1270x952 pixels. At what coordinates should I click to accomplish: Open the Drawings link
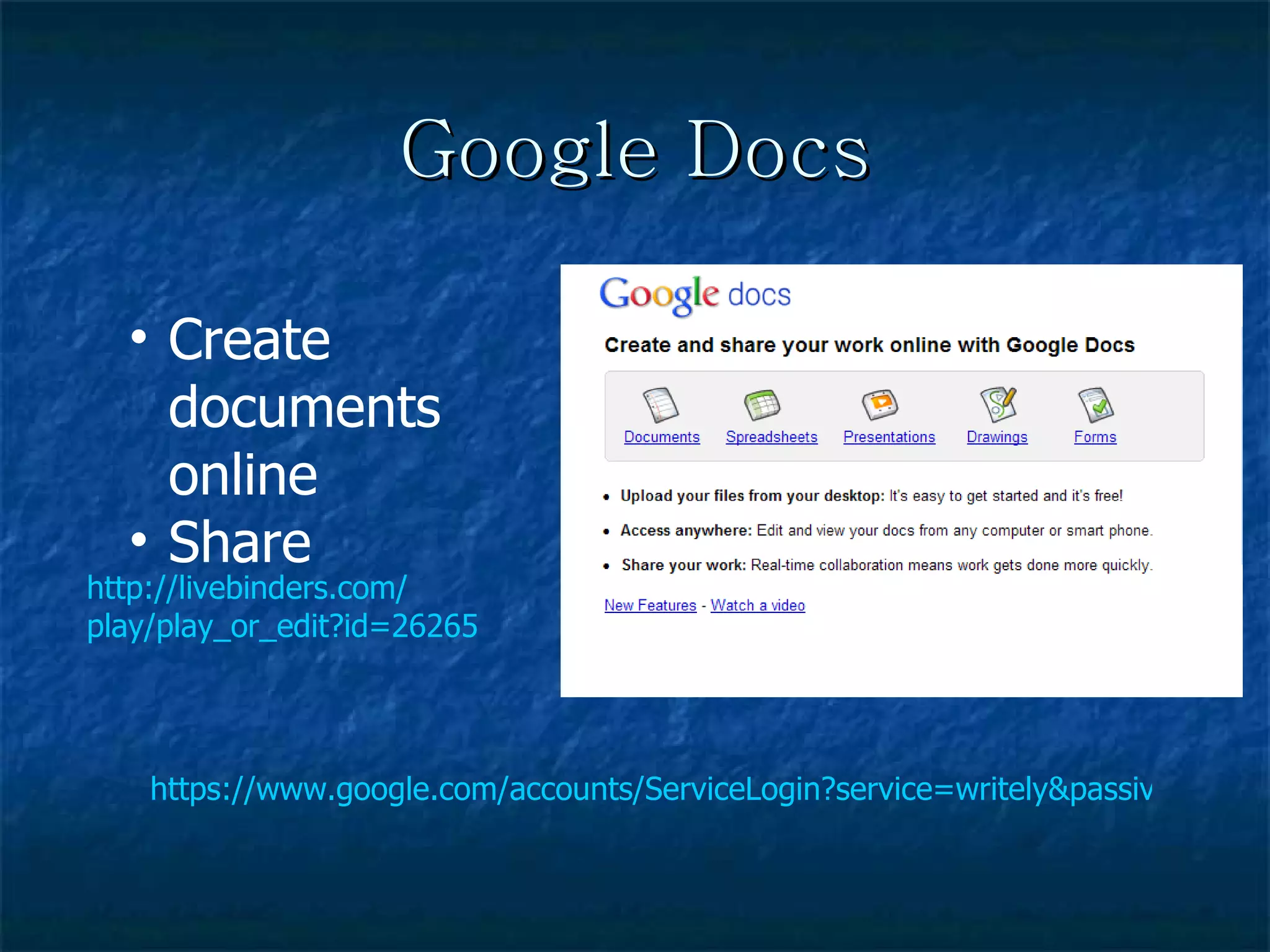tap(997, 437)
